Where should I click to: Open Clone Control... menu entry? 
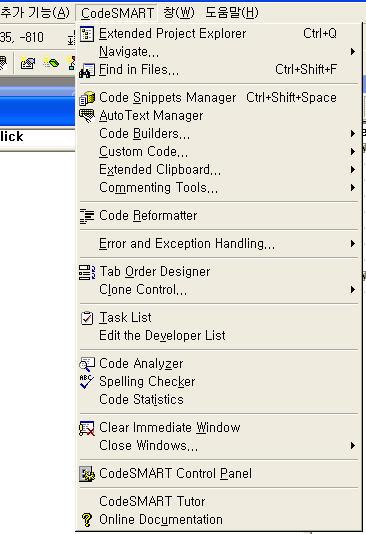(x=219, y=289)
